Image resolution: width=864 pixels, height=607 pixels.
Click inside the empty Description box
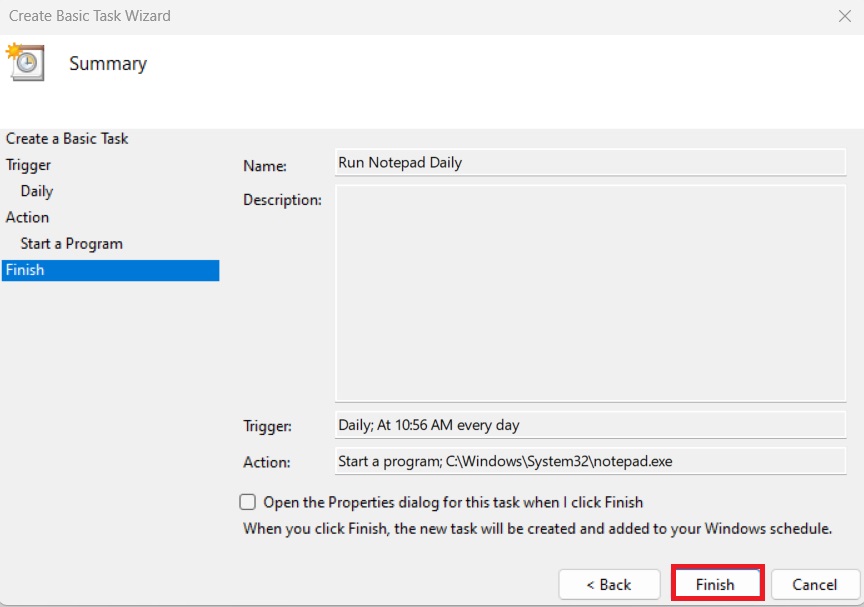point(590,294)
